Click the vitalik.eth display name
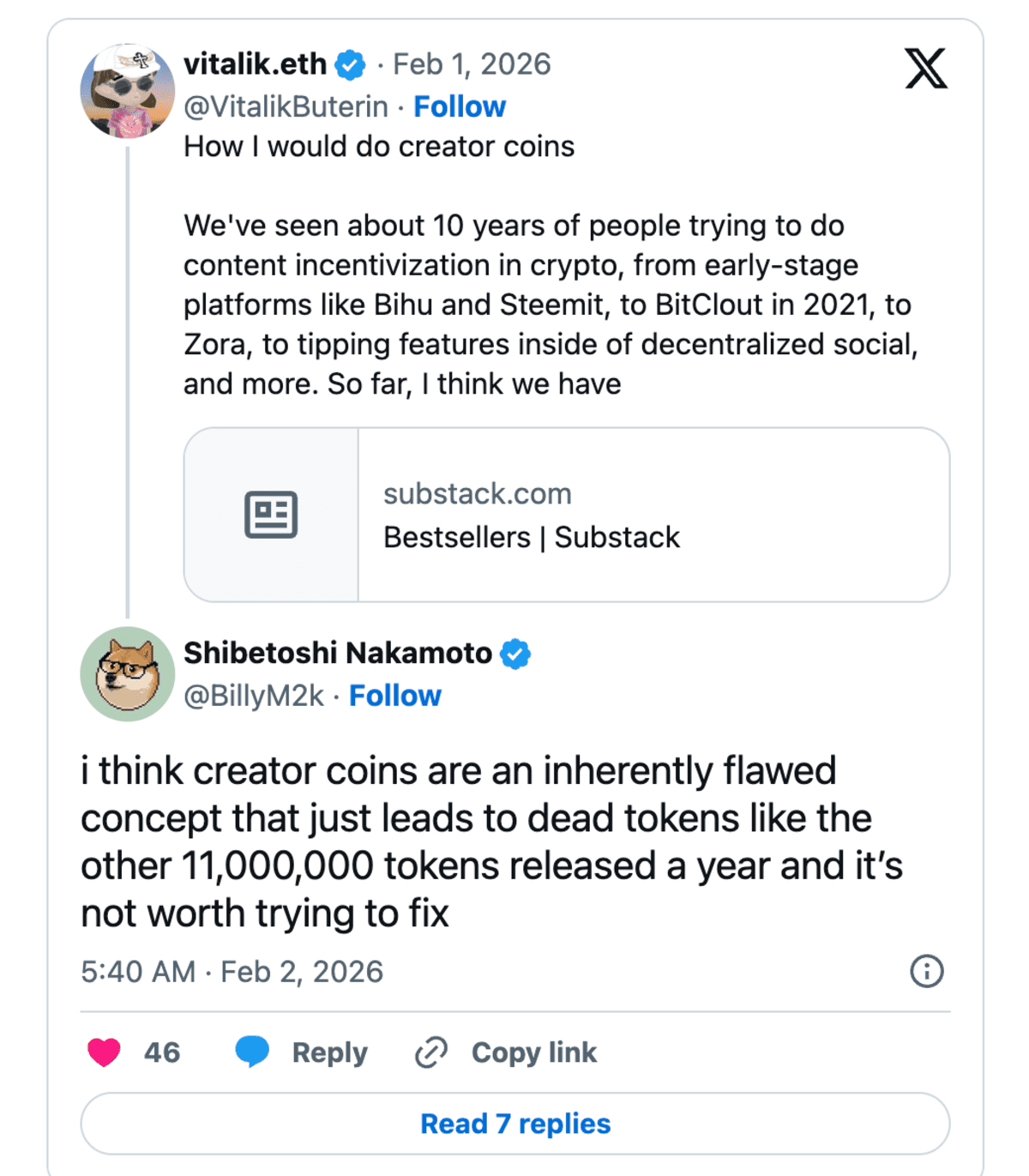This screenshot has width=1029, height=1176. coord(255,64)
